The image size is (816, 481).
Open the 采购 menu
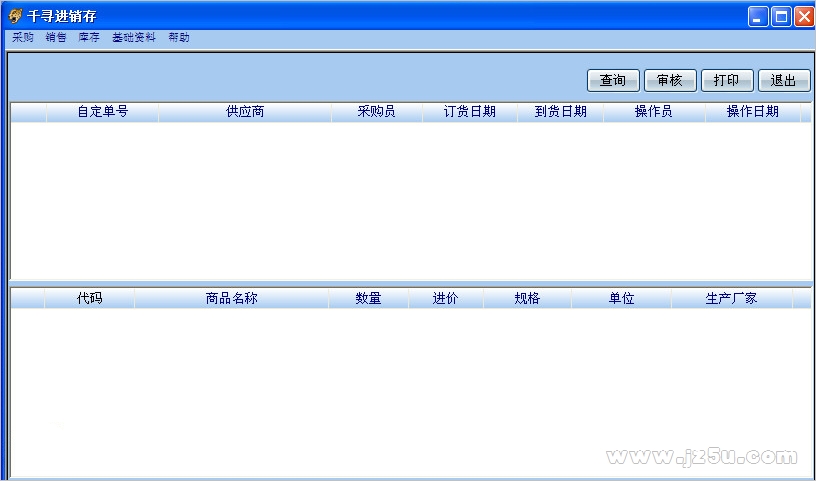pyautogui.click(x=23, y=37)
